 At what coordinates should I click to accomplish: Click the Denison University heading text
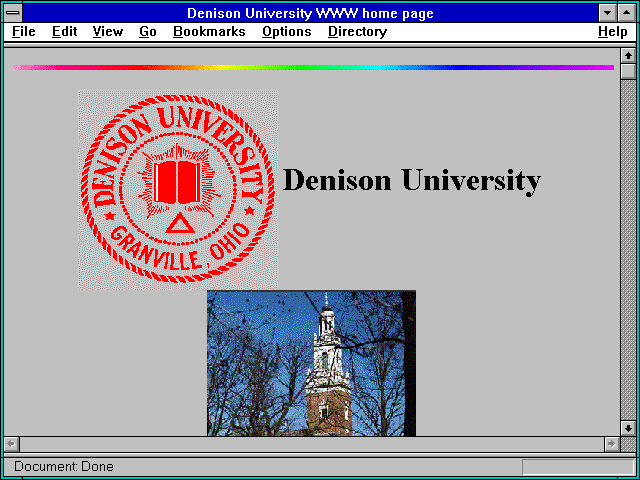pyautogui.click(x=411, y=180)
